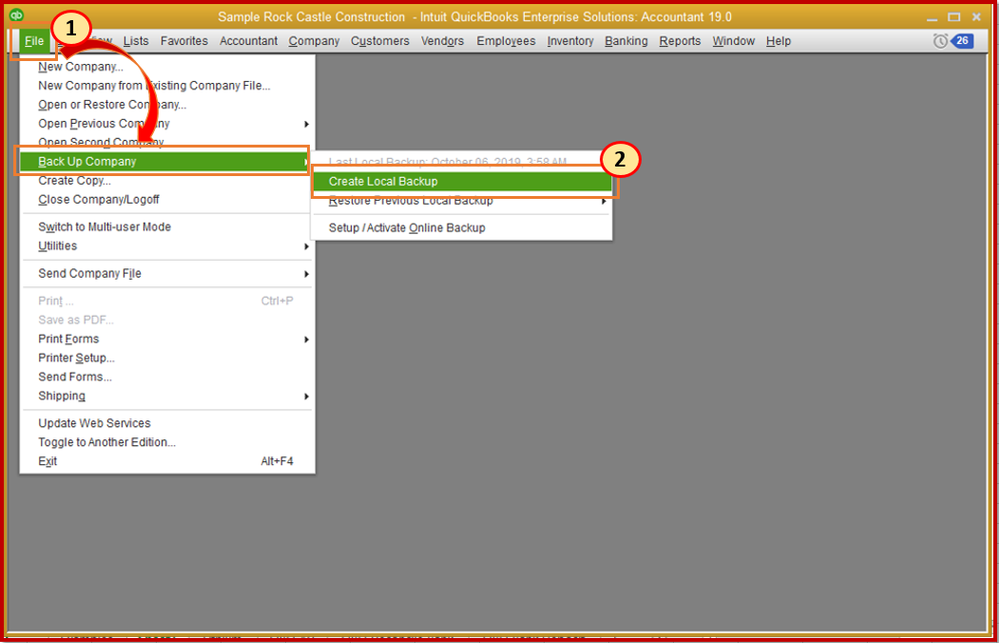Viewport: 999px width, 643px height.
Task: Open the Vendors menu
Action: (x=442, y=41)
